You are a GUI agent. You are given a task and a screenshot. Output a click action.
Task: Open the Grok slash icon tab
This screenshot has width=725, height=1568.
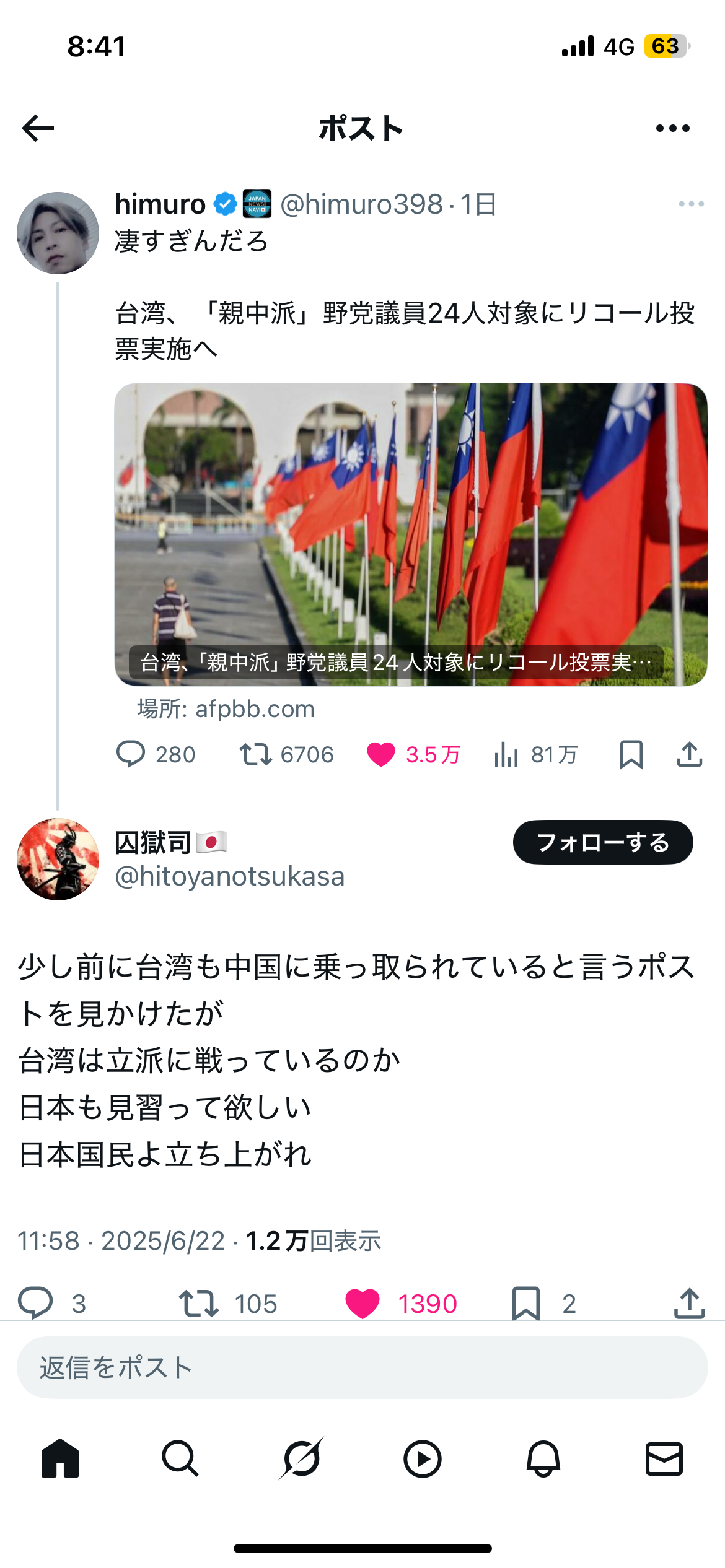pyautogui.click(x=301, y=1459)
